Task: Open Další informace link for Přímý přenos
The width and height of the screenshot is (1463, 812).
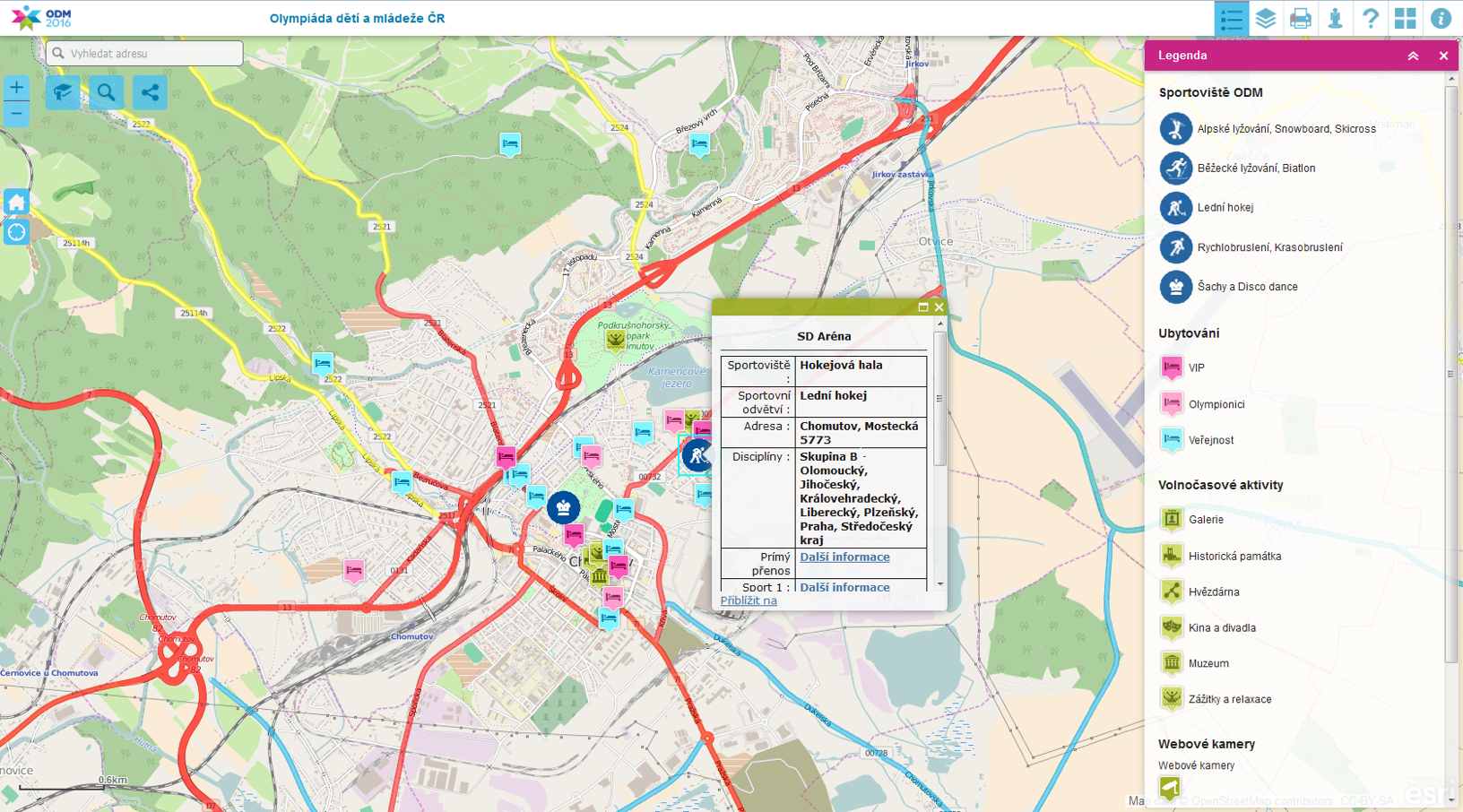Action: point(844,557)
